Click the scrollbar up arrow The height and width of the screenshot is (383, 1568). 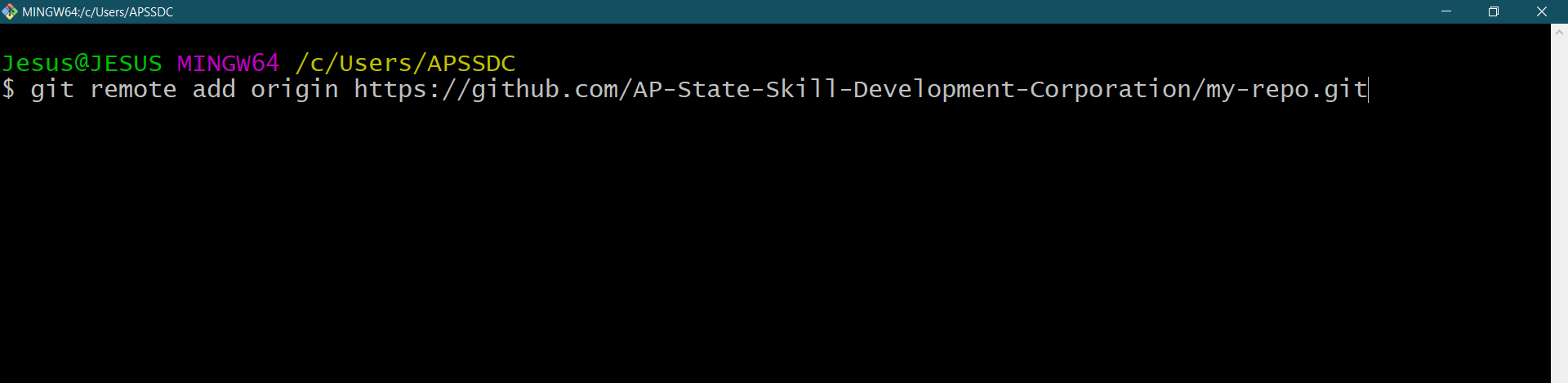pos(1559,33)
